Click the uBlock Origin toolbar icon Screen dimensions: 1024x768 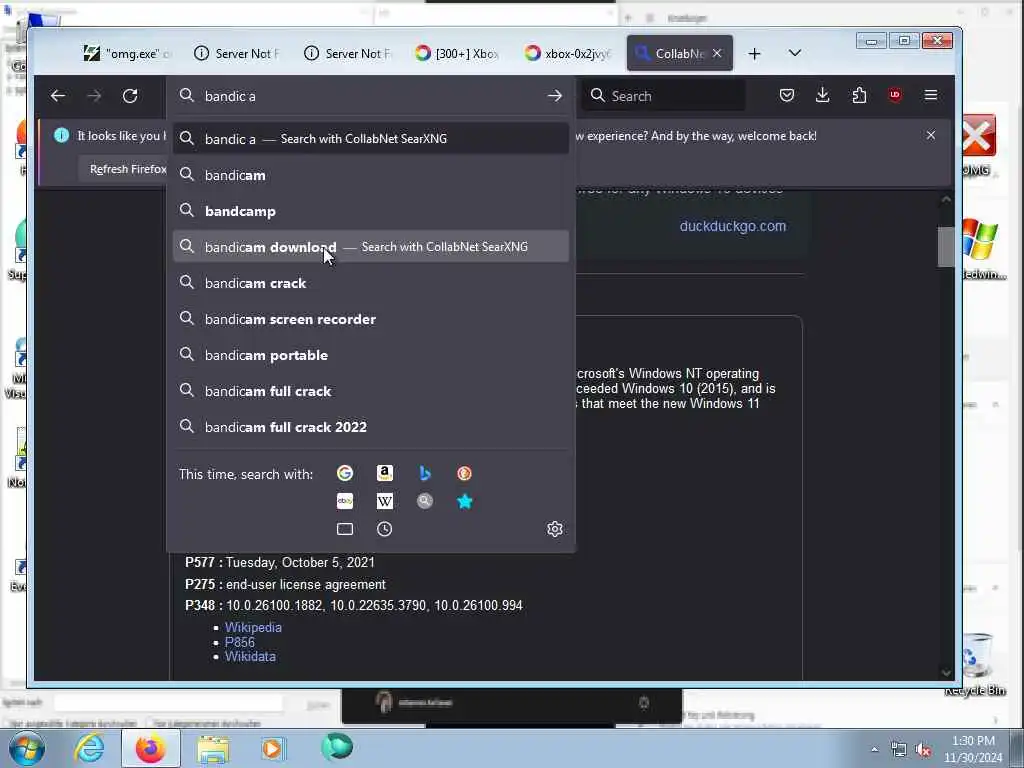(x=895, y=95)
